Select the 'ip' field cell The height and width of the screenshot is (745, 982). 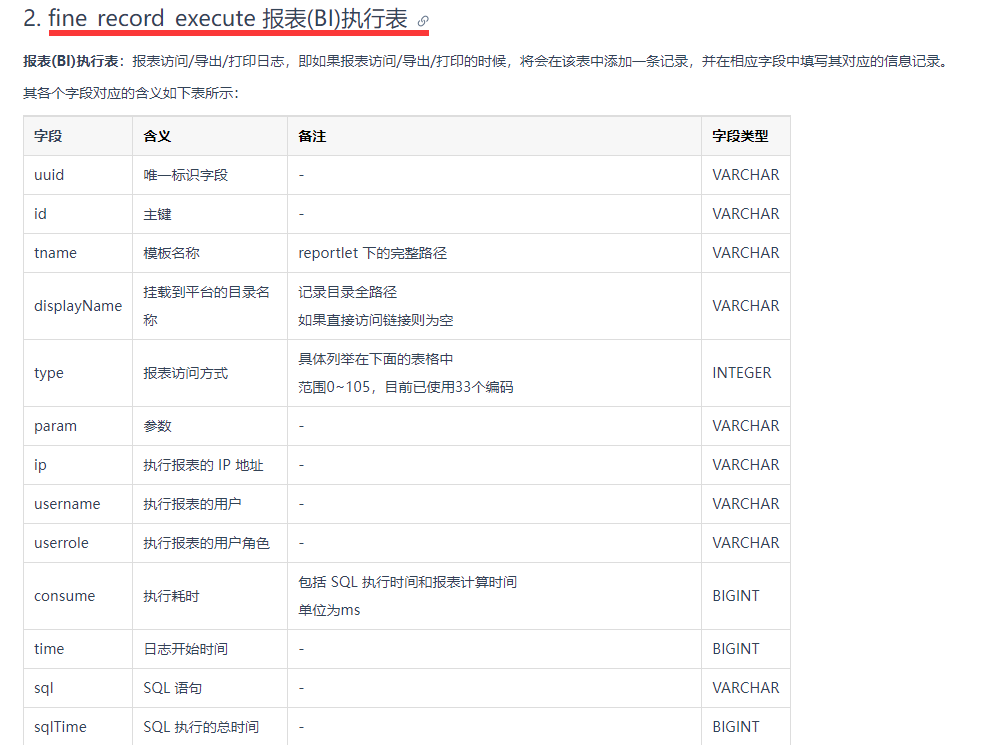[78, 465]
